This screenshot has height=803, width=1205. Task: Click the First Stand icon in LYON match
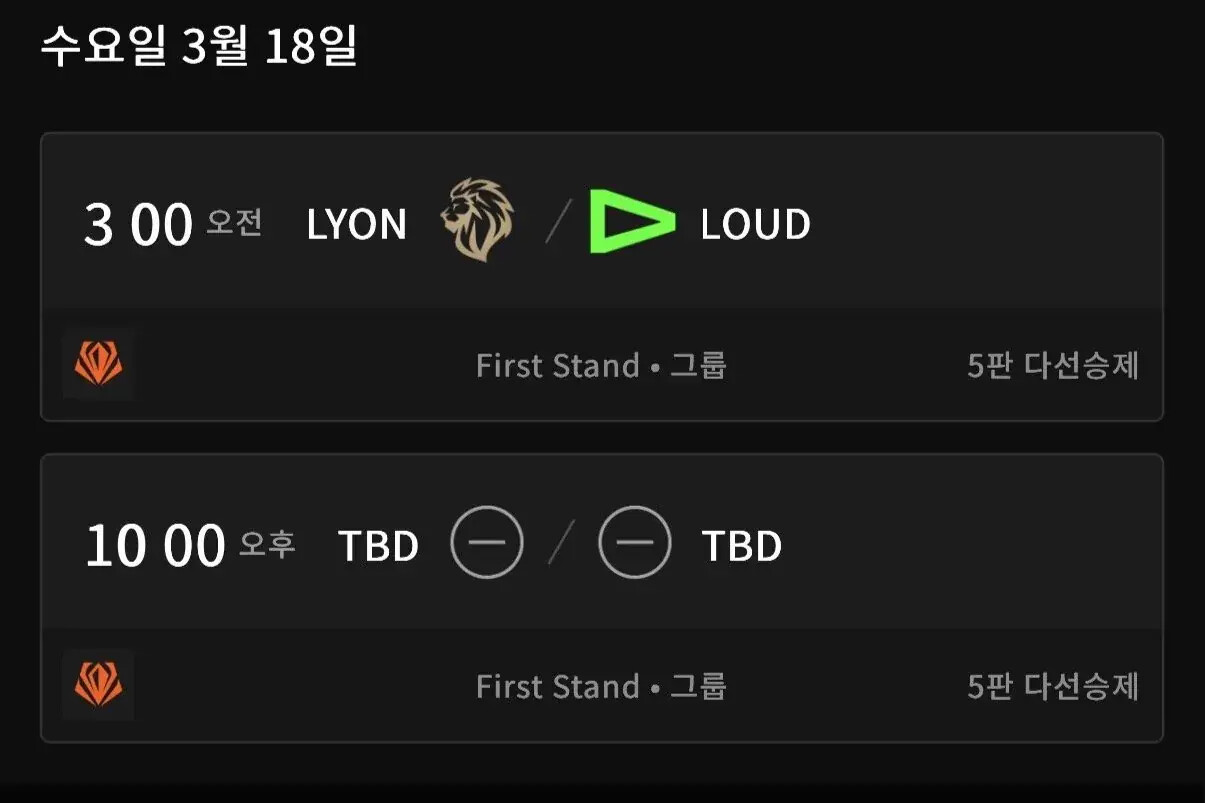click(x=98, y=365)
